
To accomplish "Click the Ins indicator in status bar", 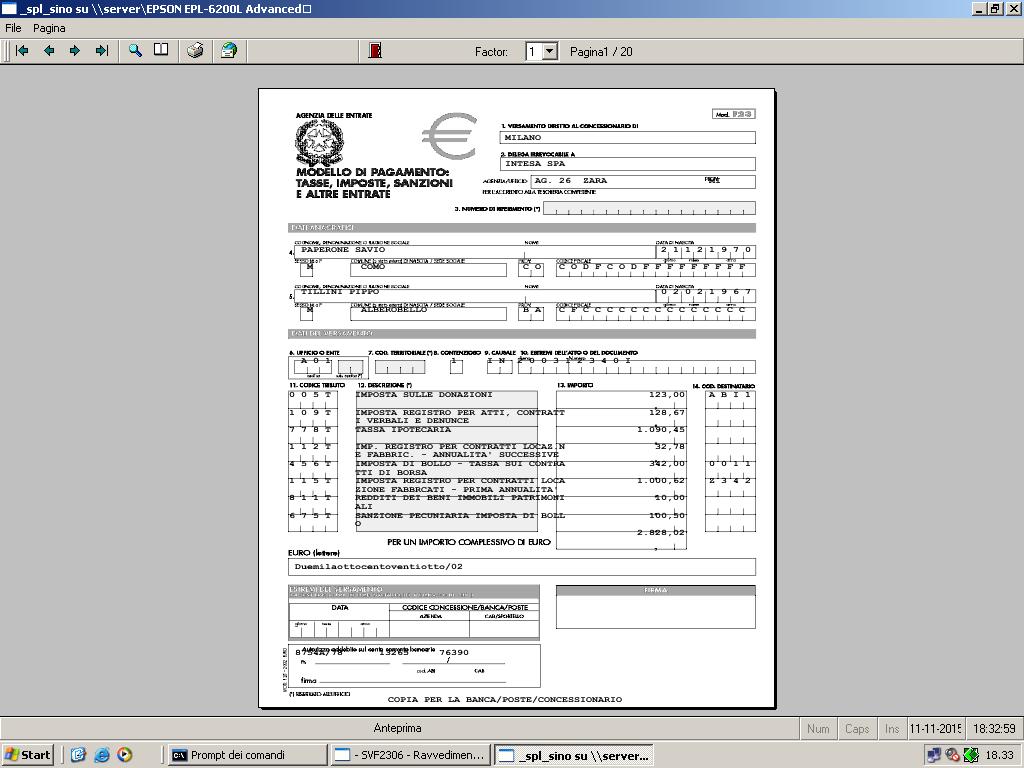I will 892,729.
